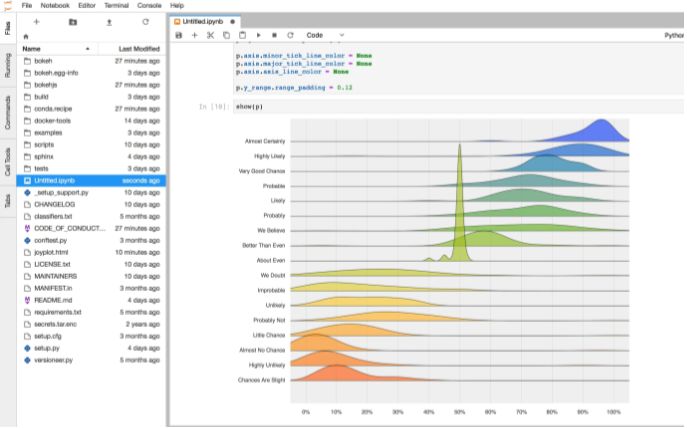Image resolution: width=687 pixels, height=428 pixels.
Task: Save the notebook with the disk icon
Action: (179, 35)
